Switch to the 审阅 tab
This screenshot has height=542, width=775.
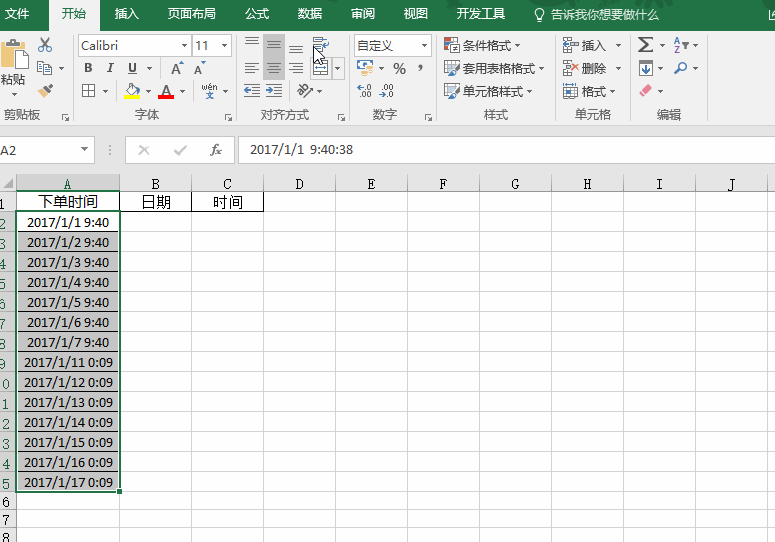click(363, 14)
